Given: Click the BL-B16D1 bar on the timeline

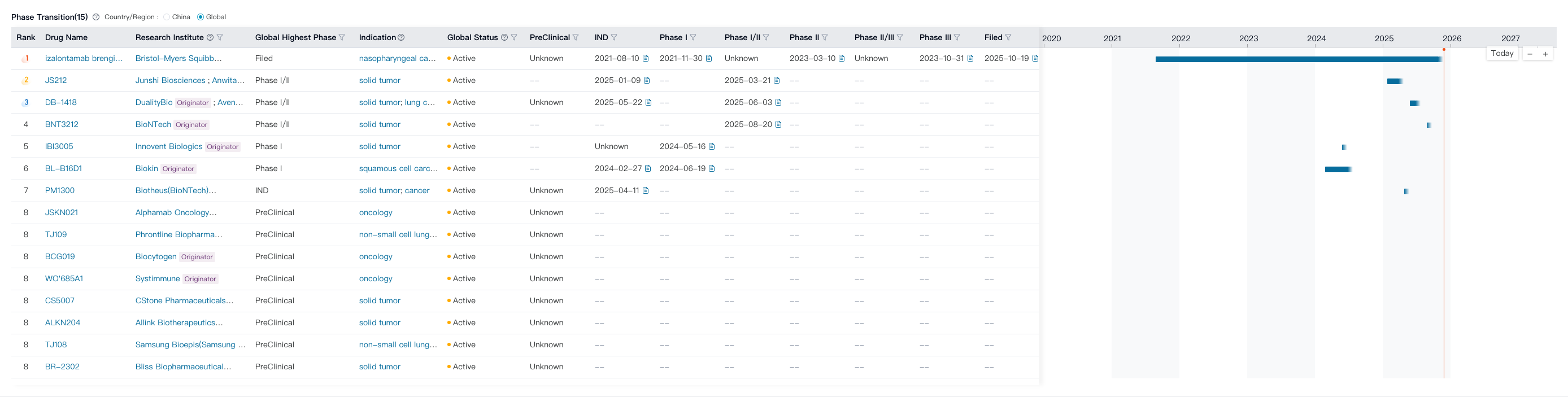Looking at the screenshot, I should [1338, 169].
